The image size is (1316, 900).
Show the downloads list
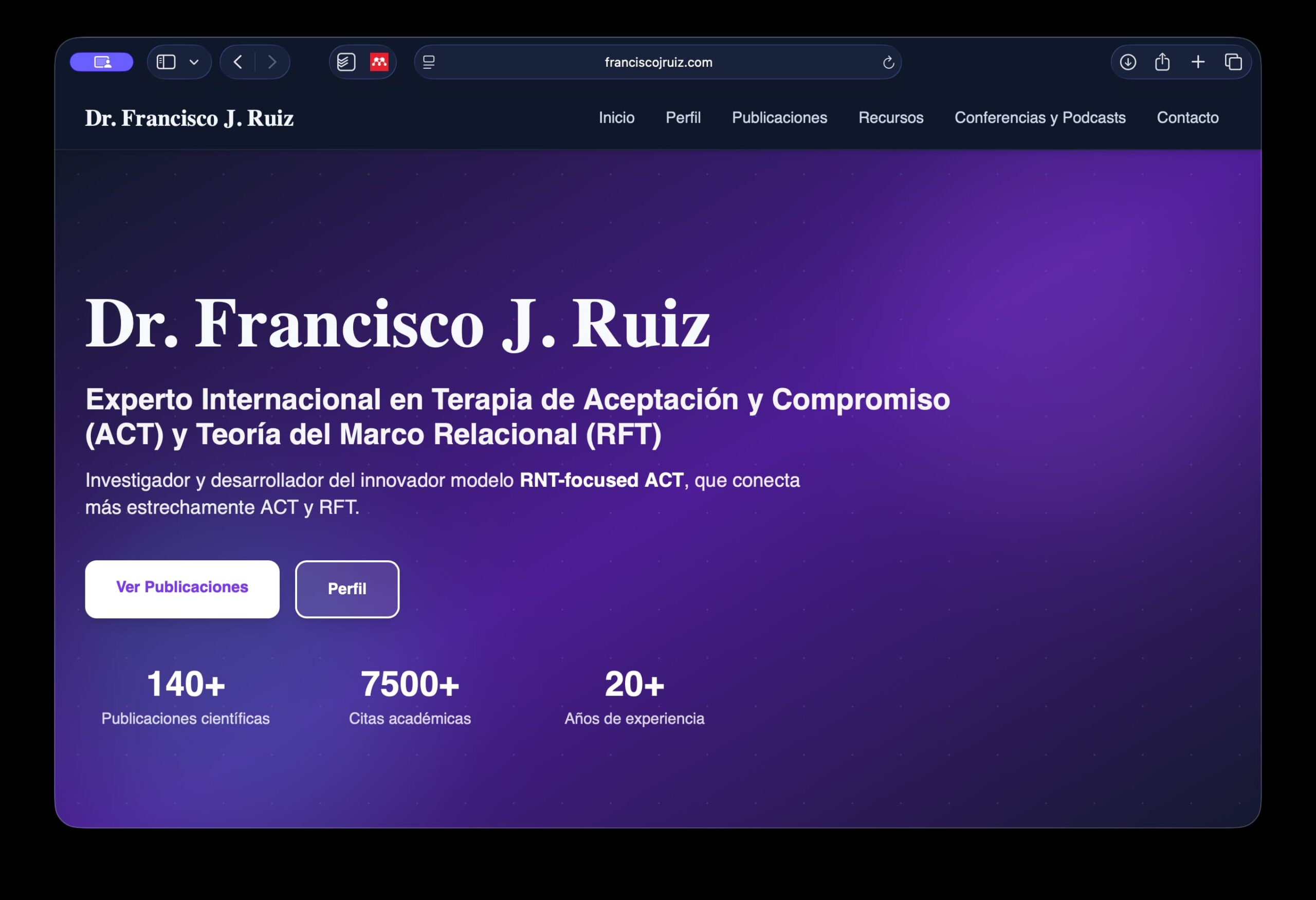[1127, 62]
